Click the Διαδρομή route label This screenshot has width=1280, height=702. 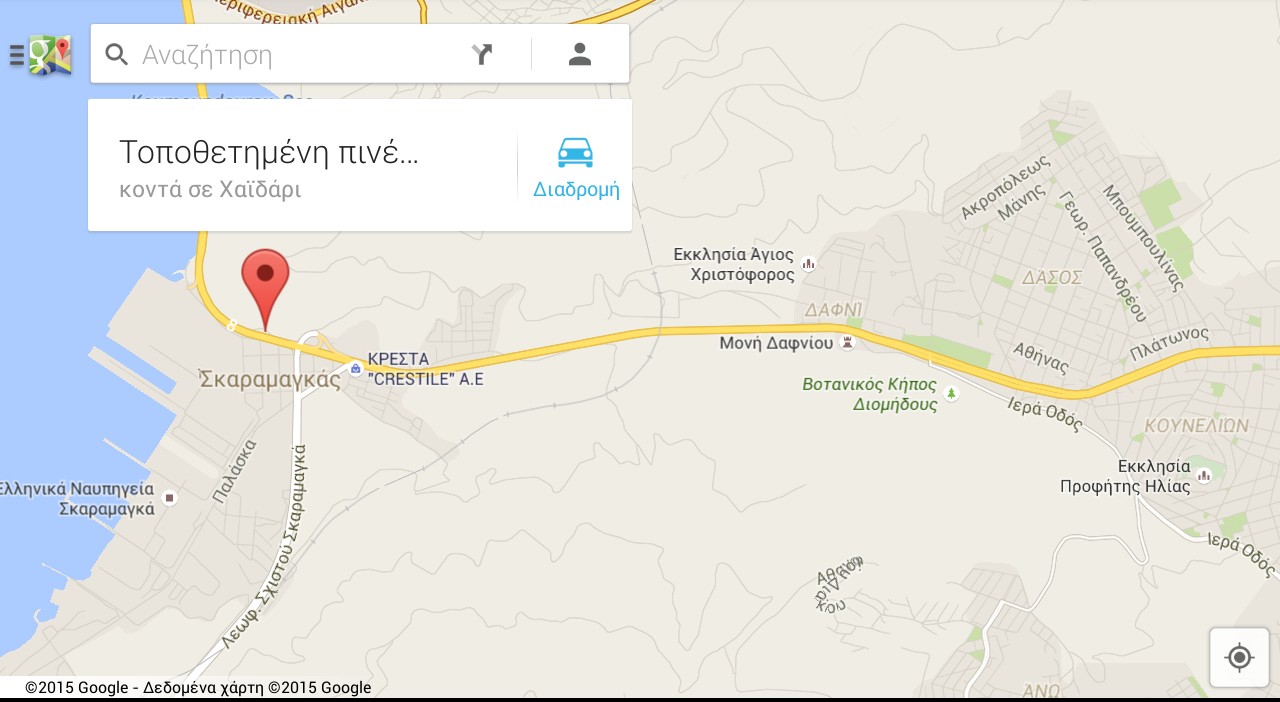(576, 190)
